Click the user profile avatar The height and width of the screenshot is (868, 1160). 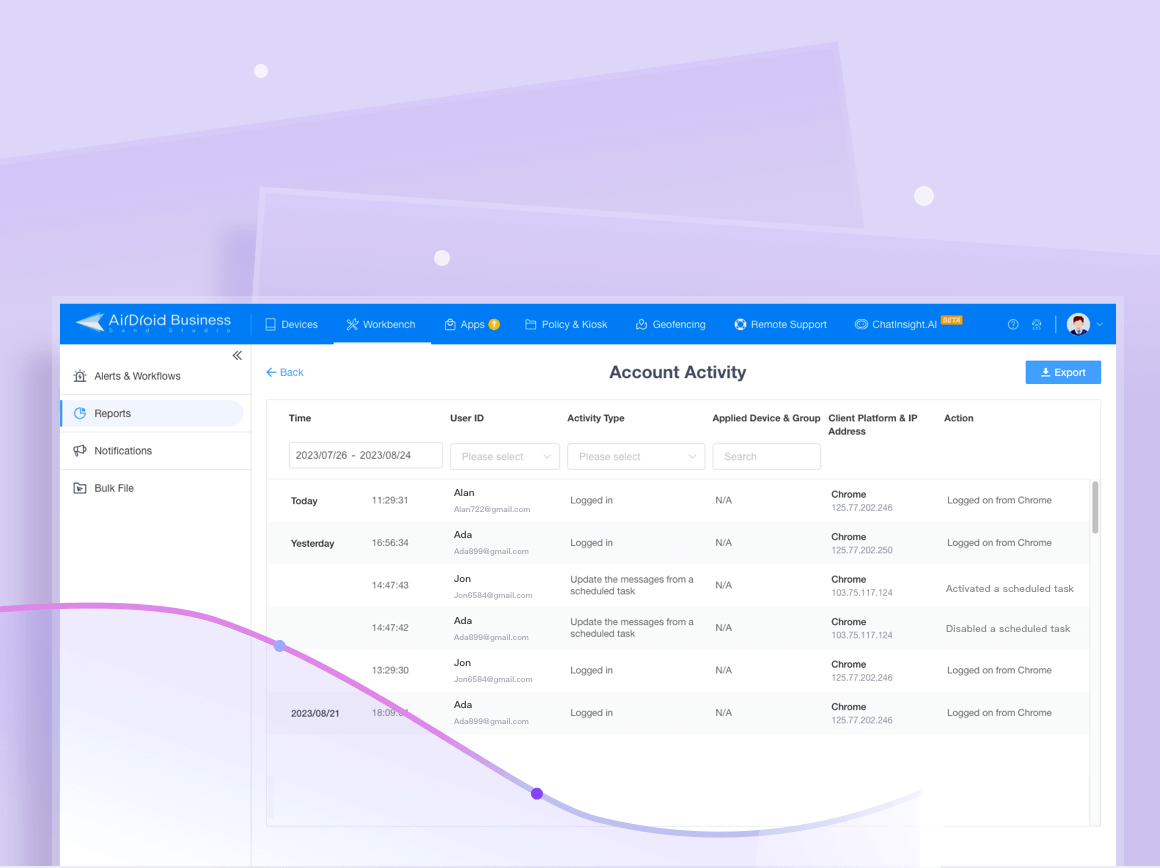click(1078, 324)
